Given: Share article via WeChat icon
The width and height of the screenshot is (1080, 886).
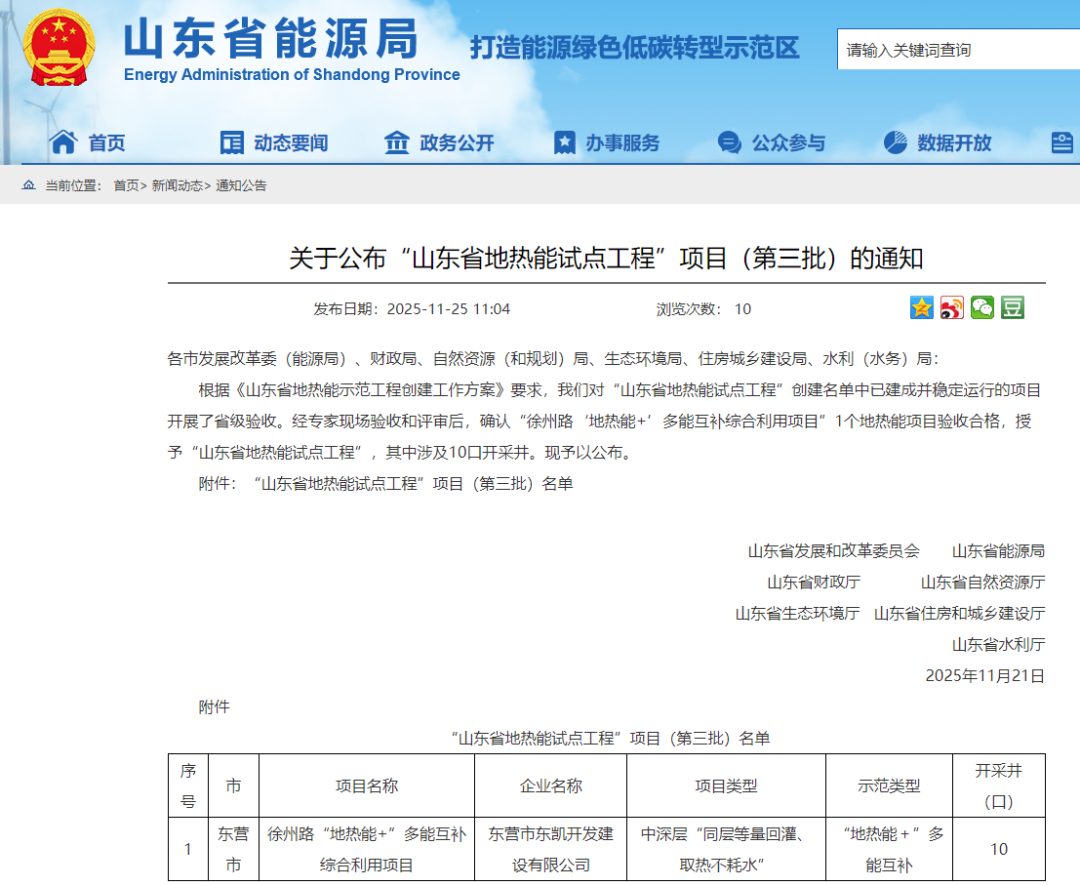Looking at the screenshot, I should pos(982,308).
